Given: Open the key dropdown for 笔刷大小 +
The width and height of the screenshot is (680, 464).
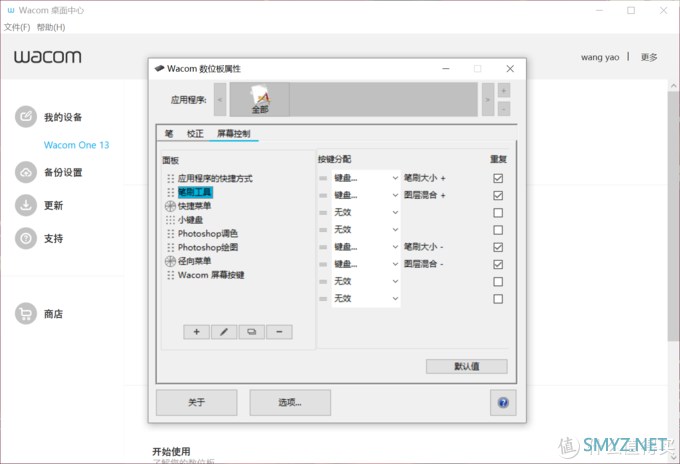Looking at the screenshot, I should [366, 178].
